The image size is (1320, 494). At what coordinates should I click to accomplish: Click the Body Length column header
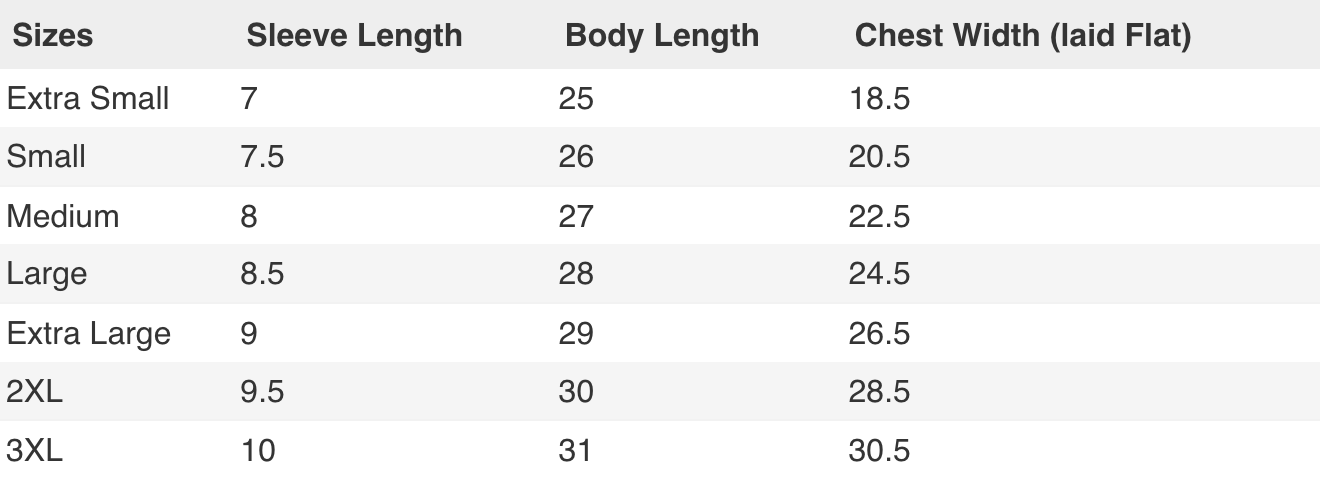pyautogui.click(x=662, y=36)
